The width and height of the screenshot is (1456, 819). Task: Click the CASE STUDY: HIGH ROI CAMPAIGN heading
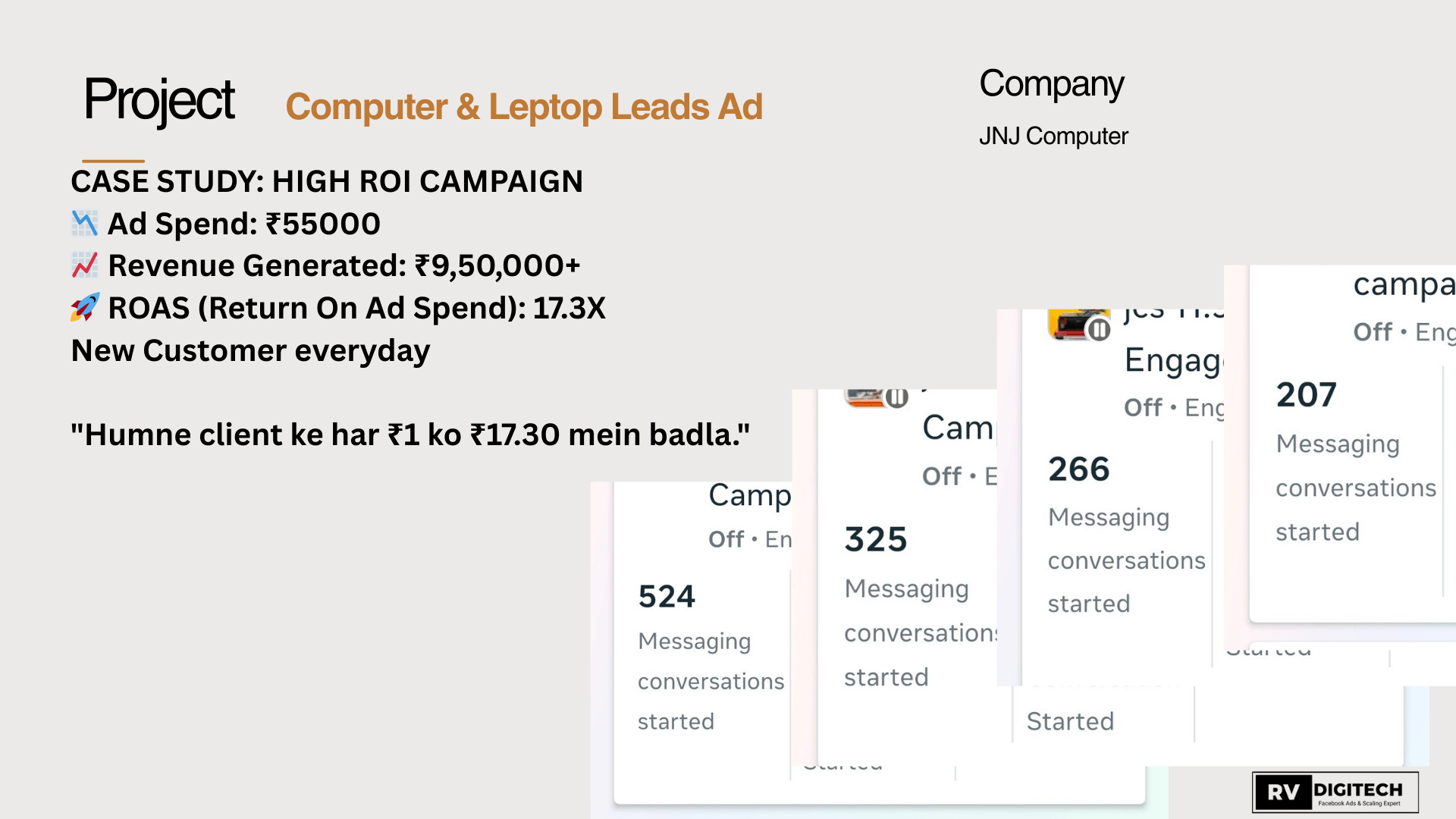click(x=327, y=182)
